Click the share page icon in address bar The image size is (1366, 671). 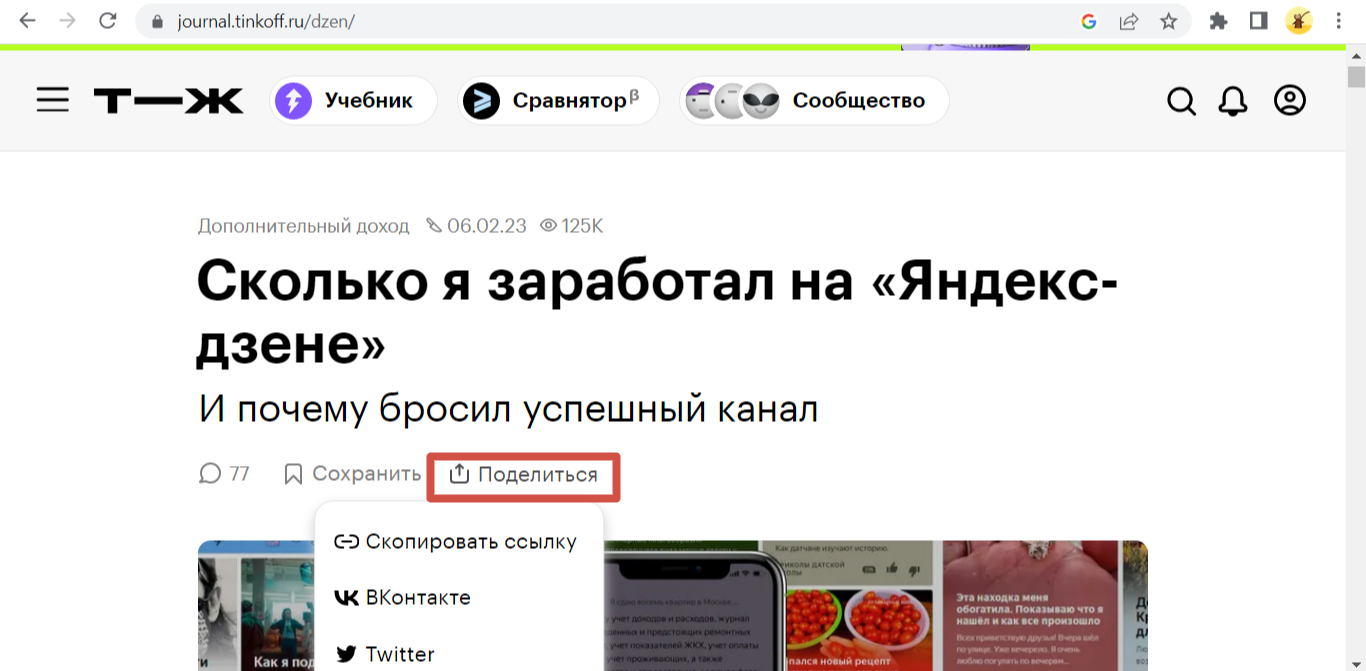click(x=1129, y=21)
